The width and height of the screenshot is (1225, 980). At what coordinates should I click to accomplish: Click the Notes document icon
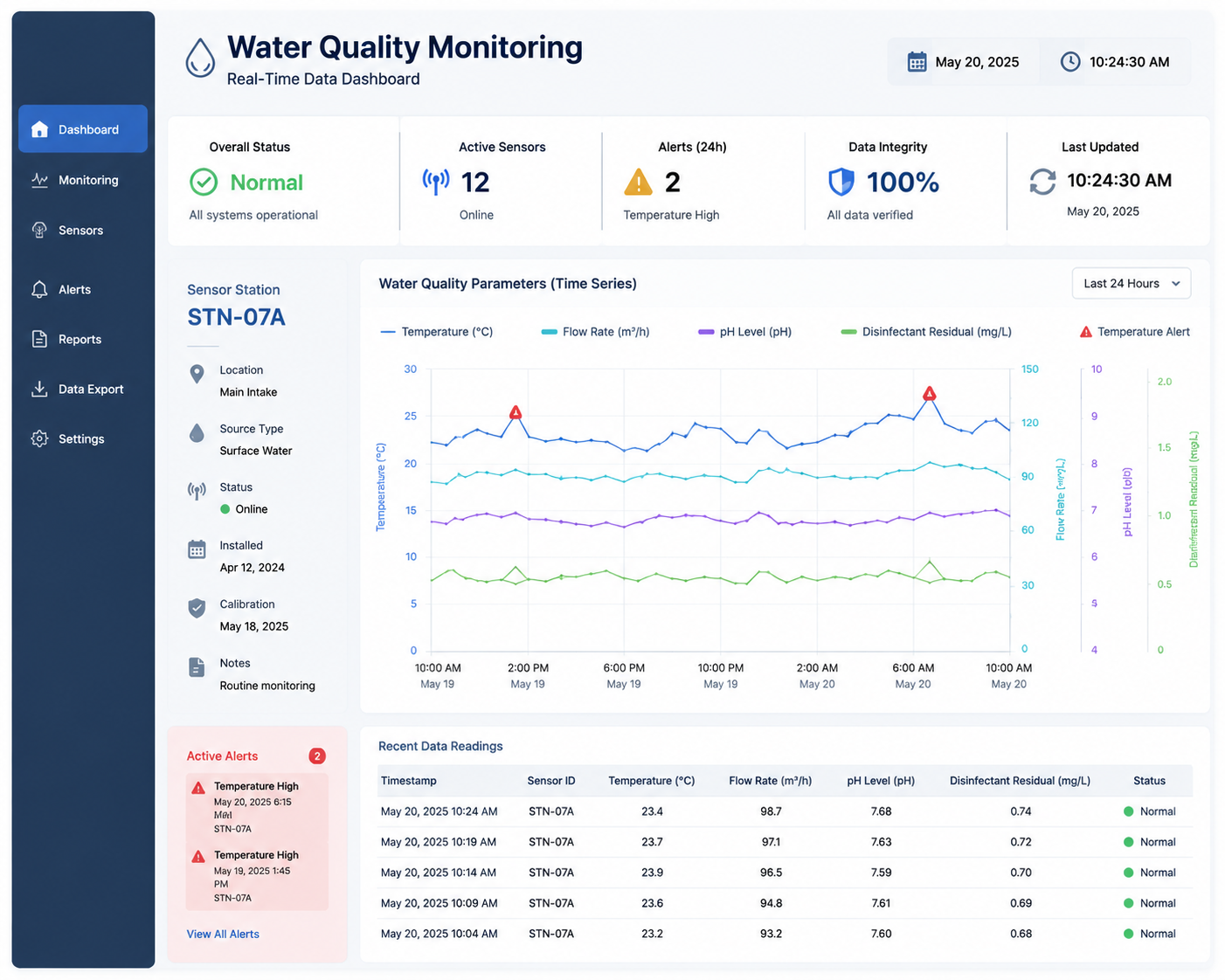pos(197,667)
